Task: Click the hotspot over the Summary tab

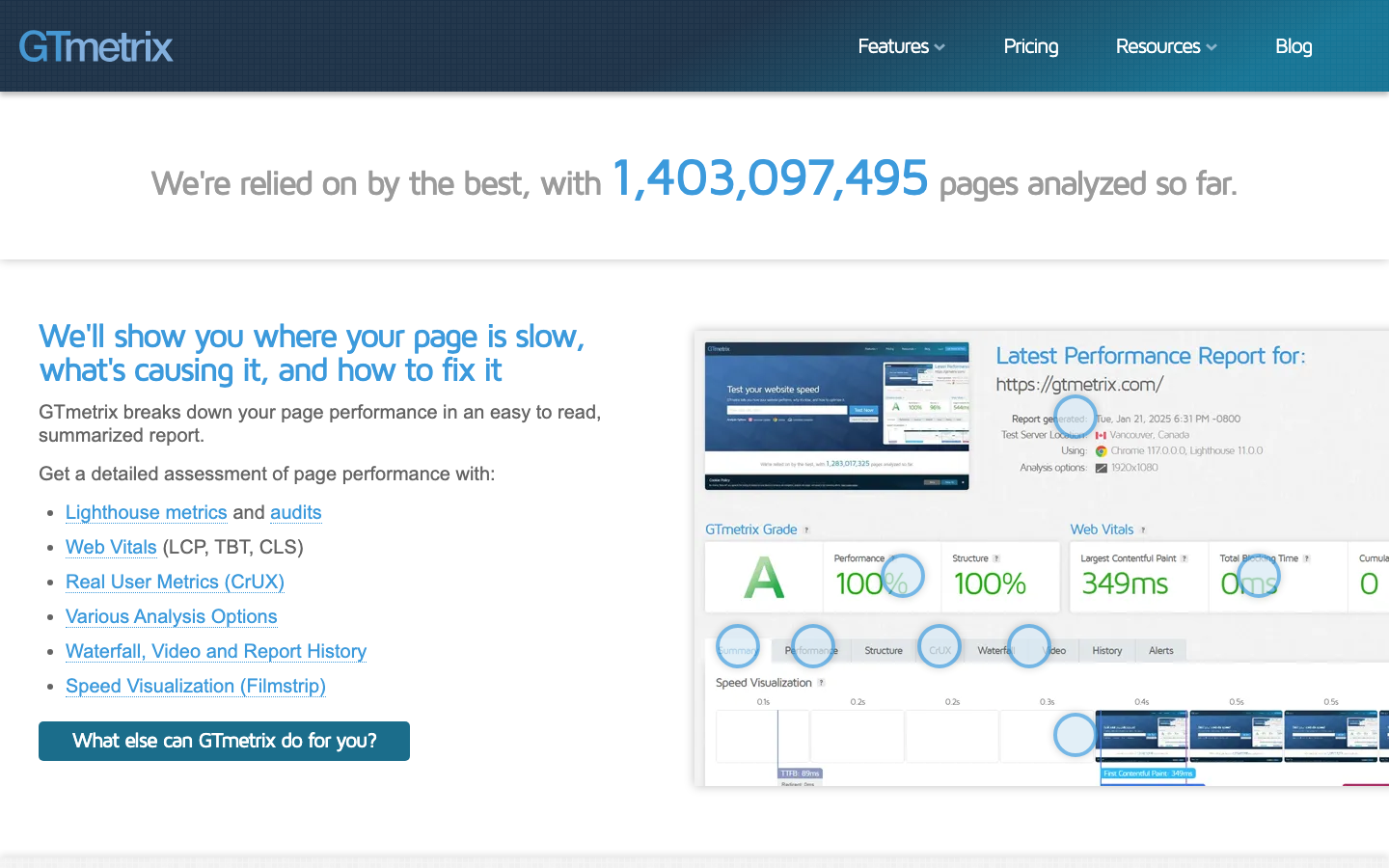Action: point(738,647)
